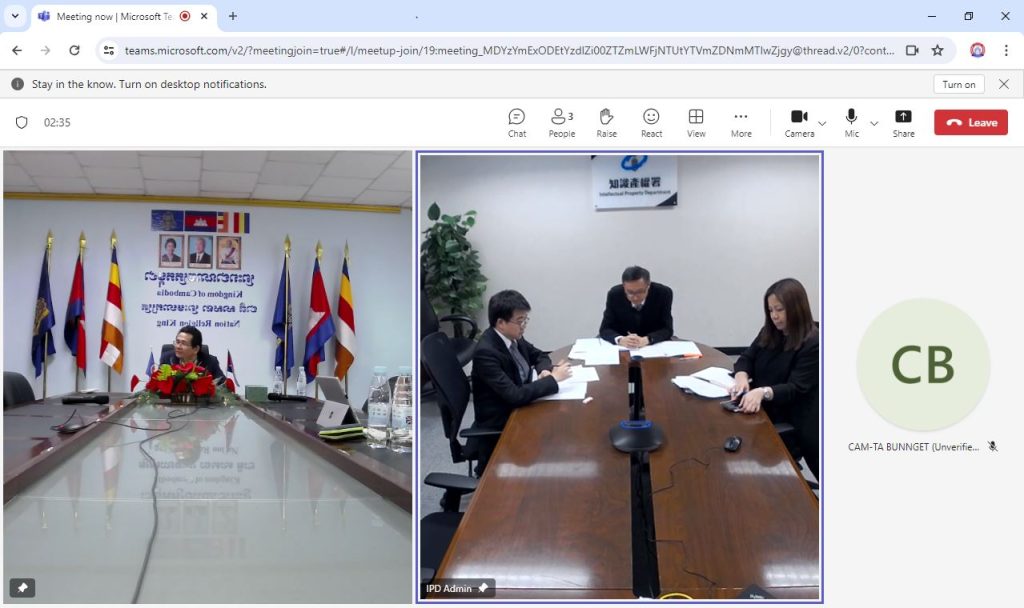
Task: Leave the meeting
Action: pyautogui.click(x=970, y=122)
